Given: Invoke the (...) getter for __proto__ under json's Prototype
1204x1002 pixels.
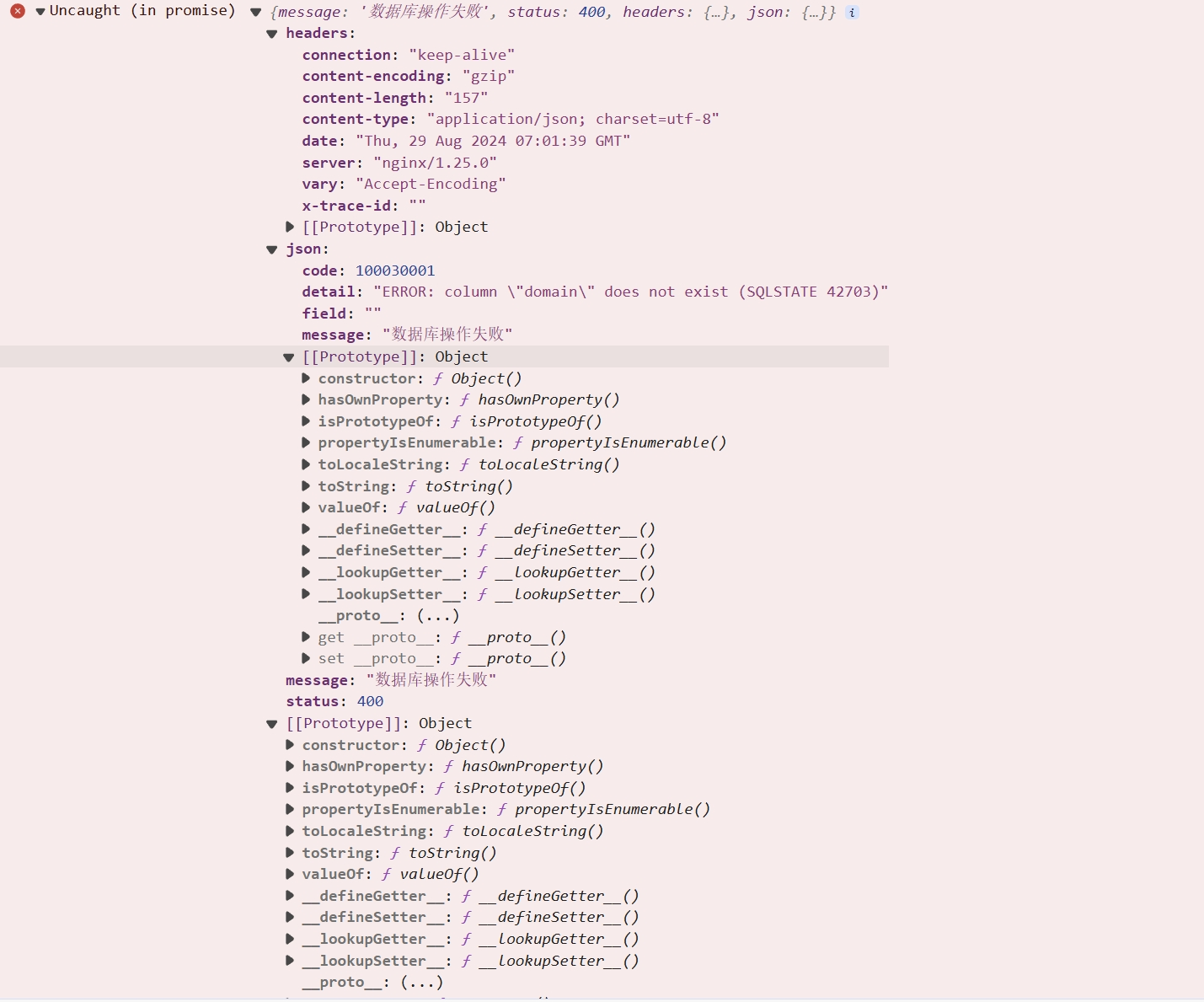Looking at the screenshot, I should pyautogui.click(x=438, y=616).
